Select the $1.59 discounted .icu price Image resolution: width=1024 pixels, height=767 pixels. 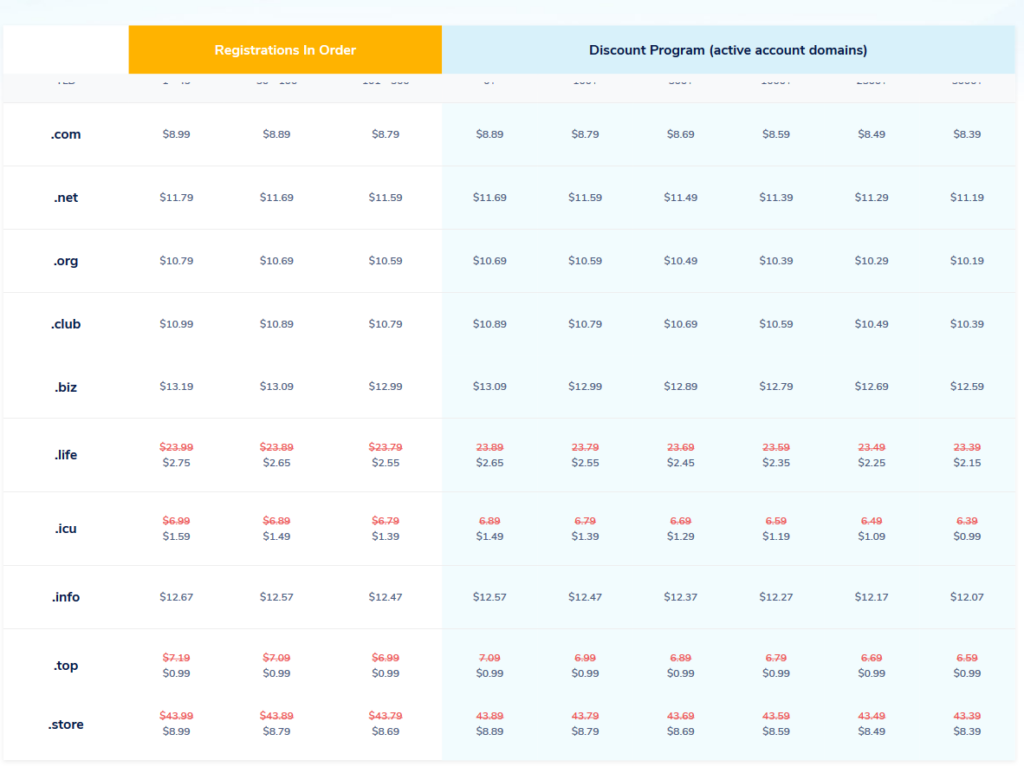click(x=176, y=536)
